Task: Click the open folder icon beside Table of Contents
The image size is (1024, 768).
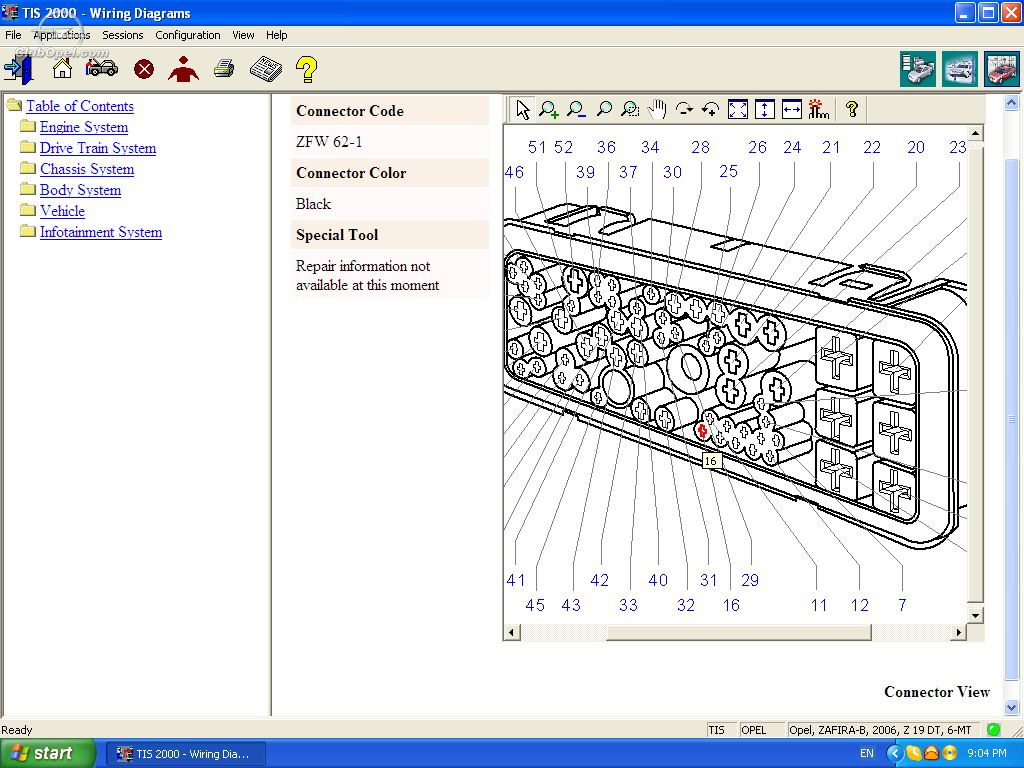Action: point(14,104)
